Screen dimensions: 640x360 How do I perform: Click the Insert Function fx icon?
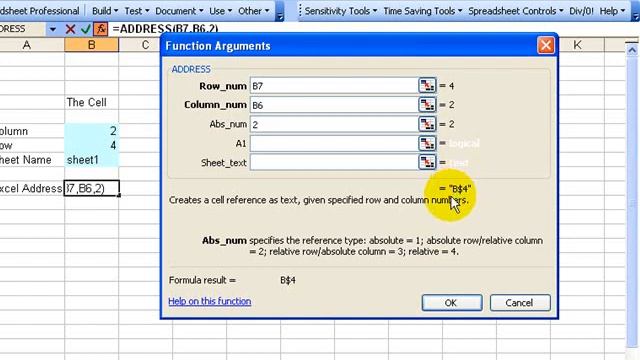100,29
